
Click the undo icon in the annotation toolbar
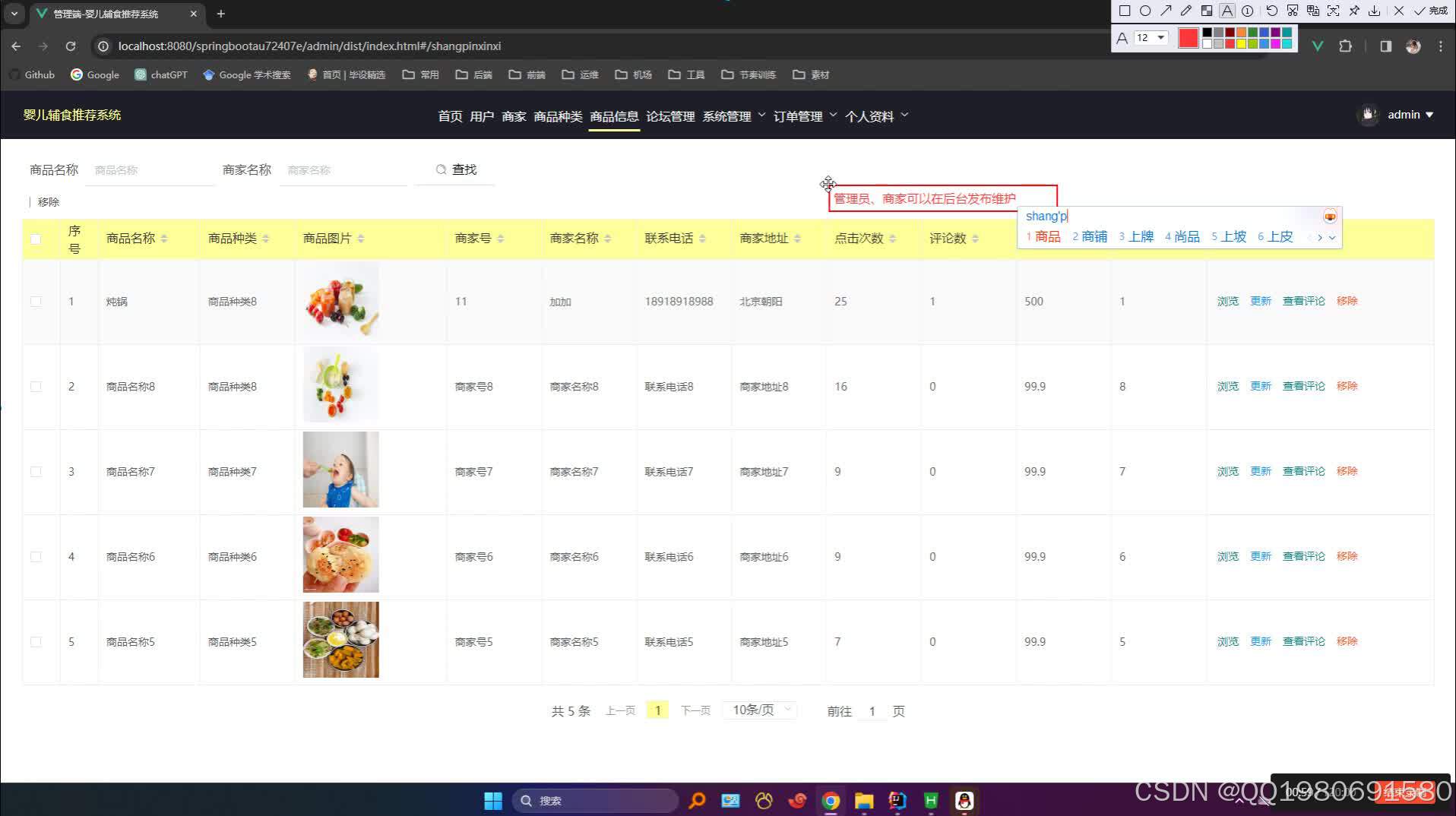click(x=1271, y=11)
